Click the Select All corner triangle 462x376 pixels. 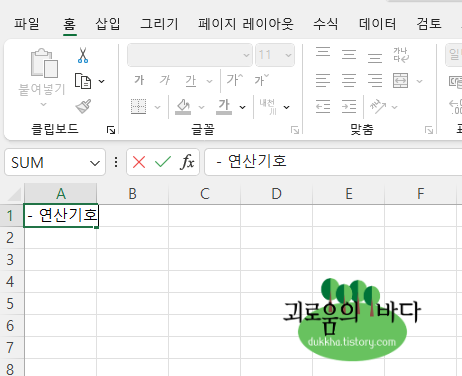point(14,194)
